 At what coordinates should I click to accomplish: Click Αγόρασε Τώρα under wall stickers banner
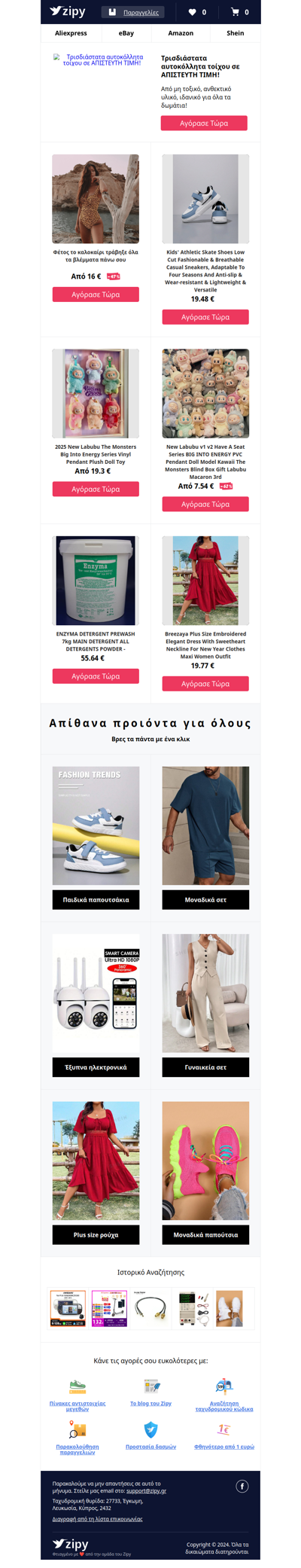pyautogui.click(x=204, y=123)
